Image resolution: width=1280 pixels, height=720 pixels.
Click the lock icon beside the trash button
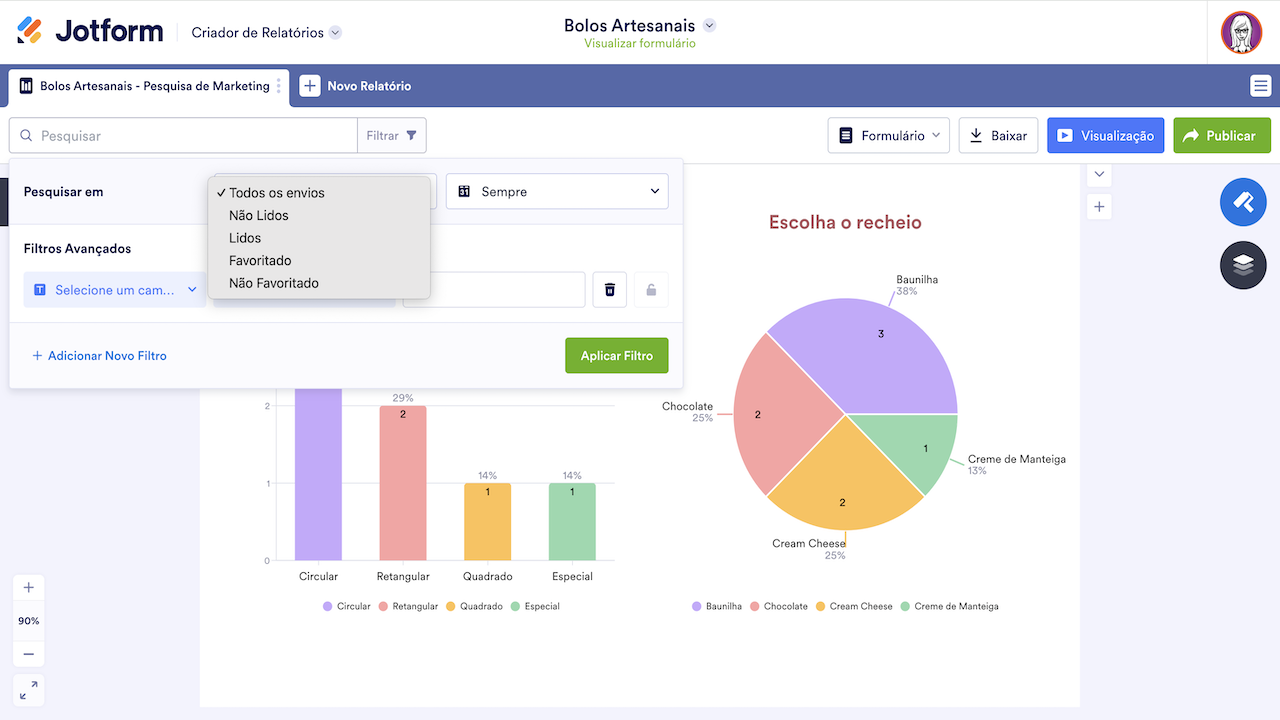pyautogui.click(x=651, y=289)
